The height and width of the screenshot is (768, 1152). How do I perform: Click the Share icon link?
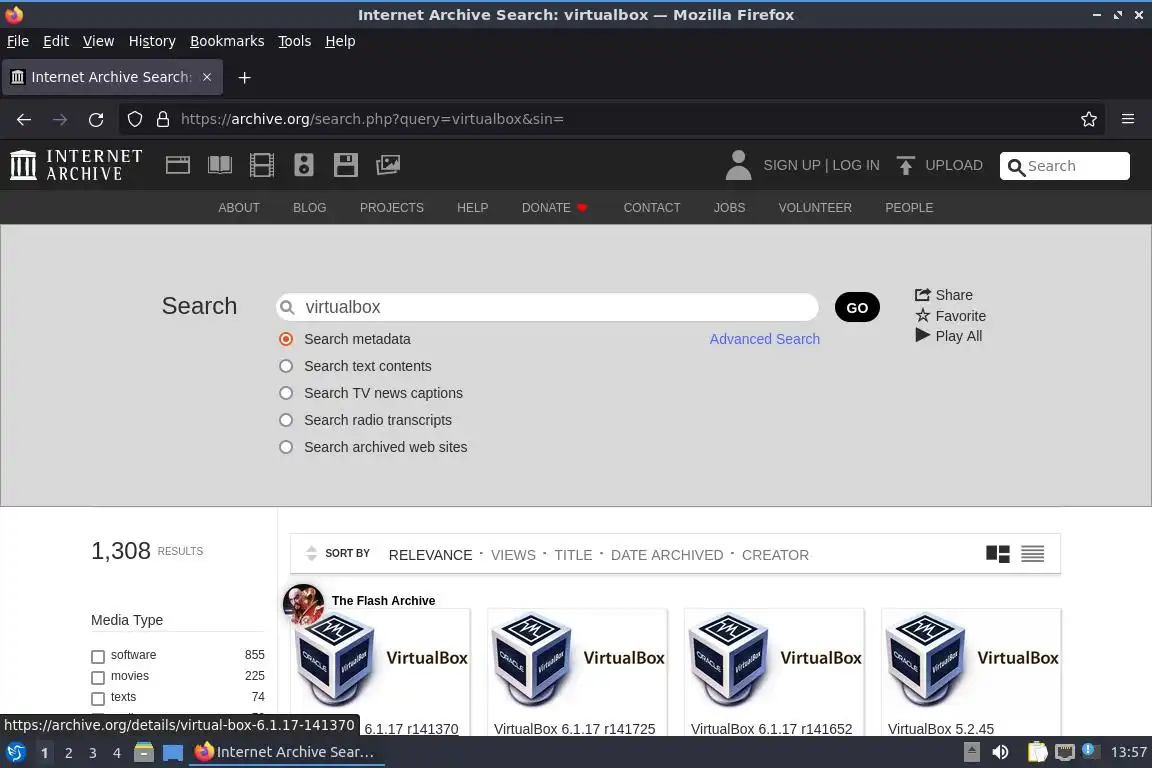(943, 295)
